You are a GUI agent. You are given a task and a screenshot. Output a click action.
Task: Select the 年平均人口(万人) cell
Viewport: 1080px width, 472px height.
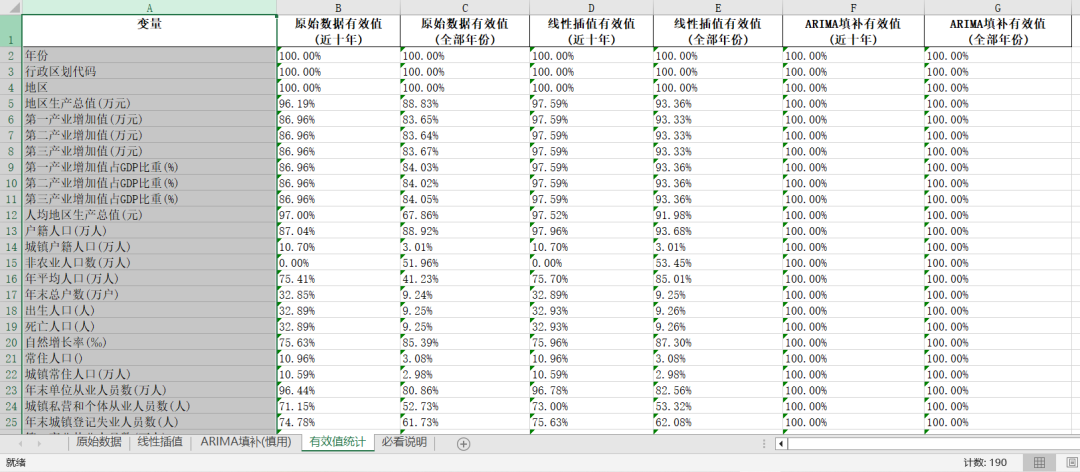click(149, 278)
